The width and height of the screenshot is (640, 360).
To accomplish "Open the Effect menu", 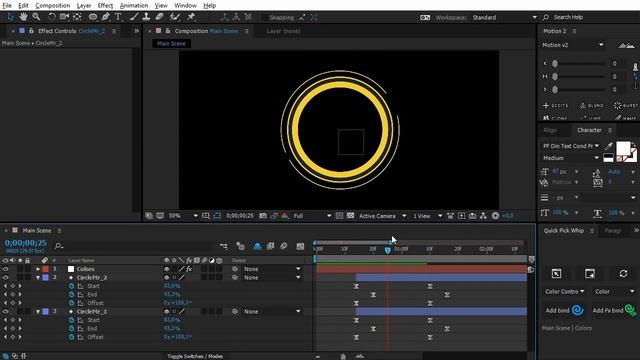I will [105, 5].
